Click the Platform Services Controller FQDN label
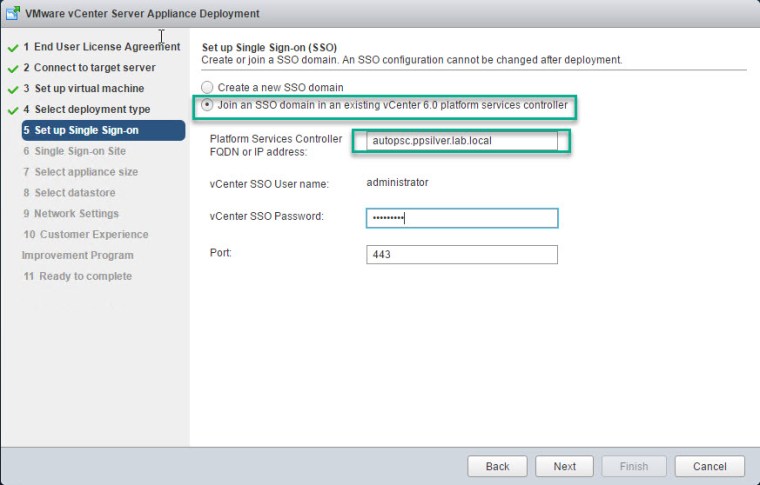This screenshot has width=760, height=485. [276, 145]
